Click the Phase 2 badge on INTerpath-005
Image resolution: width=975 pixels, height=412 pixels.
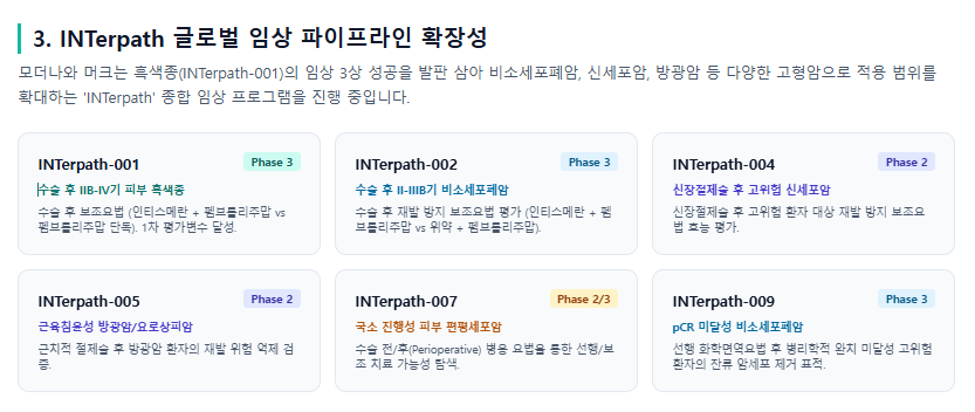[x=272, y=299]
